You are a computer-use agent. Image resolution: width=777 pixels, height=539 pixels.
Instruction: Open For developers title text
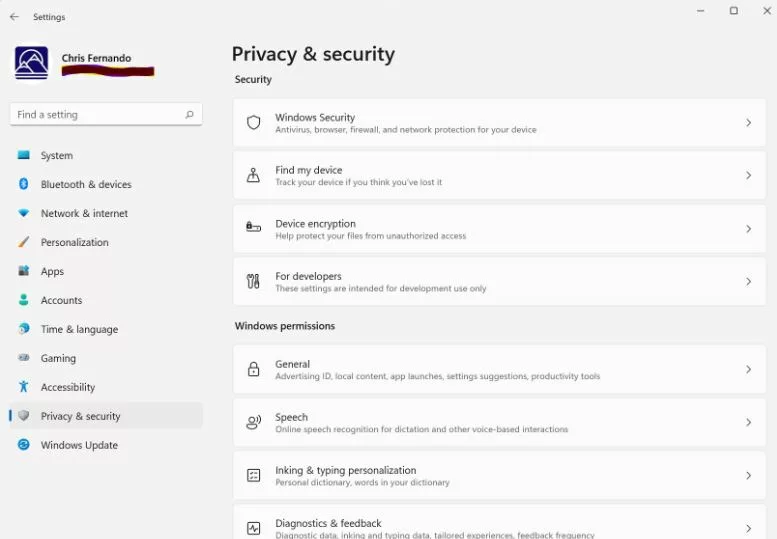(x=308, y=276)
